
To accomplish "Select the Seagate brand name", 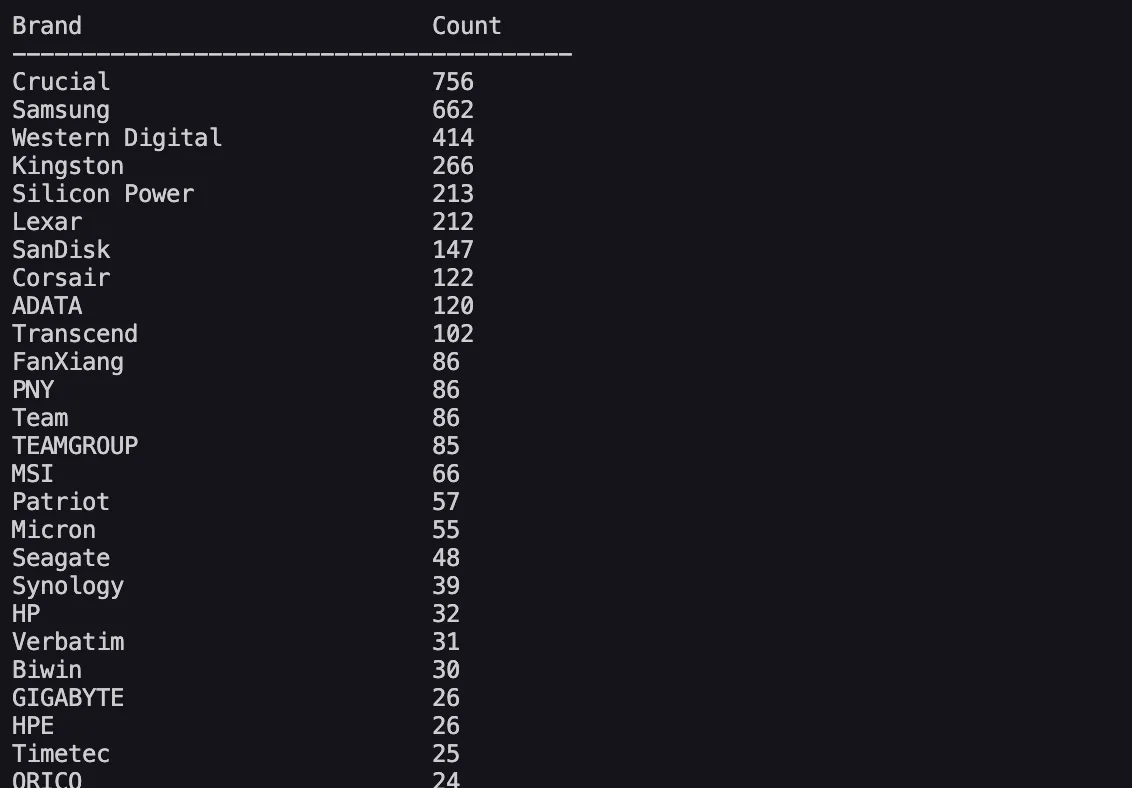I will pyautogui.click(x=61, y=558).
